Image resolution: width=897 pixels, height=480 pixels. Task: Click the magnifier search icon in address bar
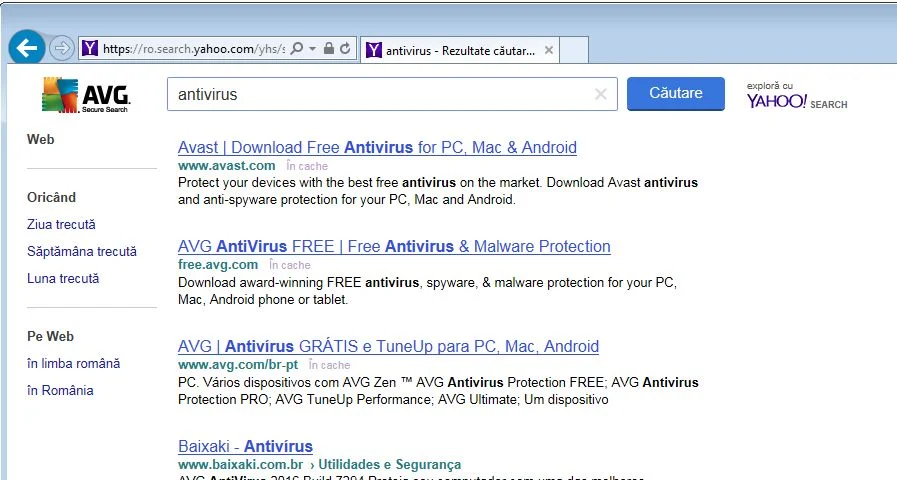pyautogui.click(x=296, y=49)
